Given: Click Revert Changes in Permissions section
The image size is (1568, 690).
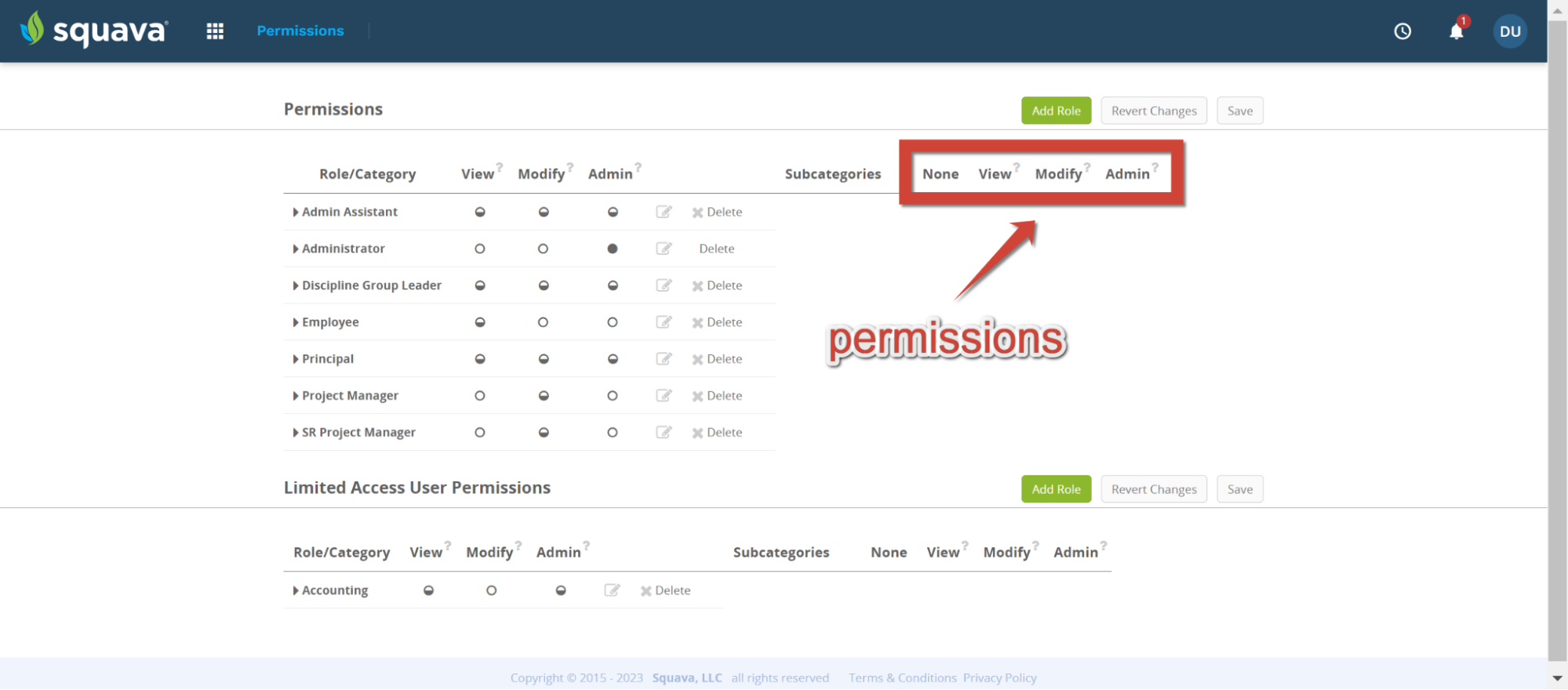Looking at the screenshot, I should (x=1154, y=111).
